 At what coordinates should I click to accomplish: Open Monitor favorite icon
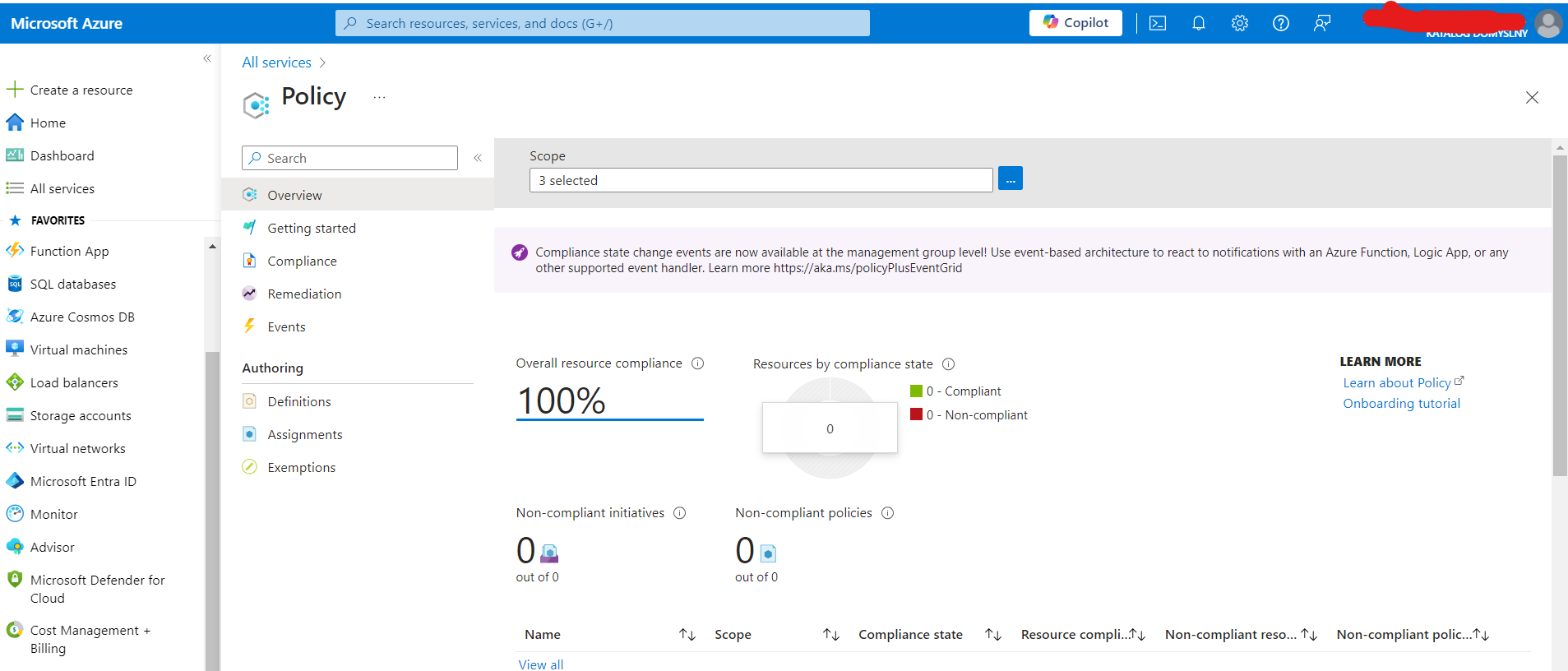tap(15, 514)
